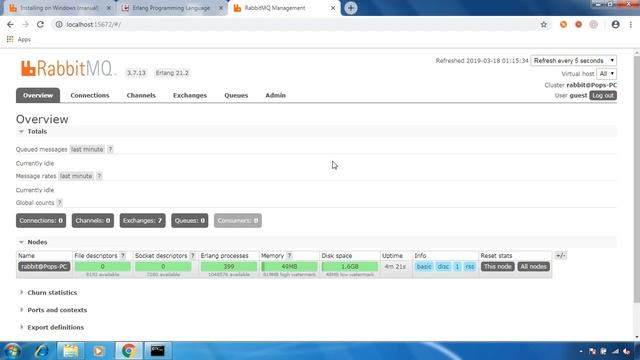The height and width of the screenshot is (360, 640).
Task: Click the Disk space 1.6GB bar
Action: [350, 267]
